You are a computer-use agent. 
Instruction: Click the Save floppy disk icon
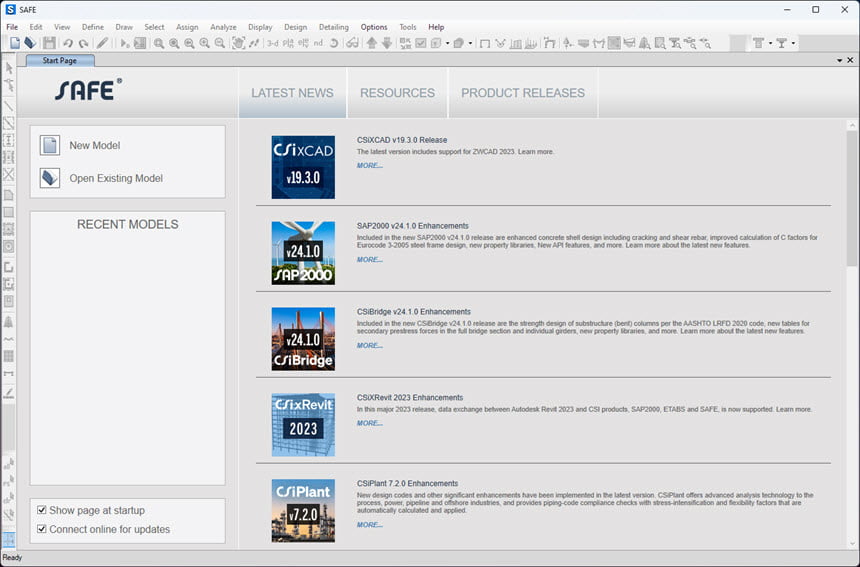(x=49, y=43)
